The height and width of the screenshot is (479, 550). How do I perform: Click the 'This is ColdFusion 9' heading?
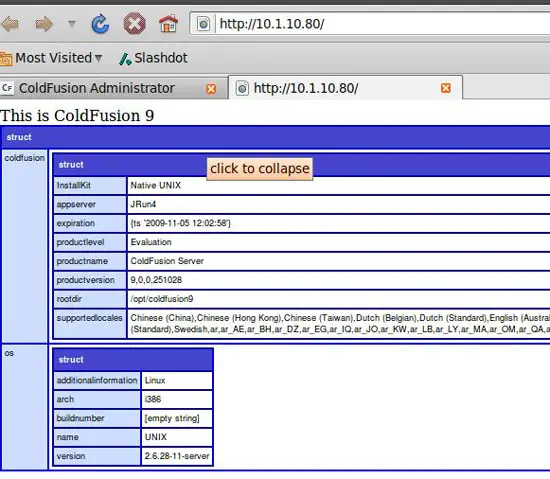coord(77,116)
